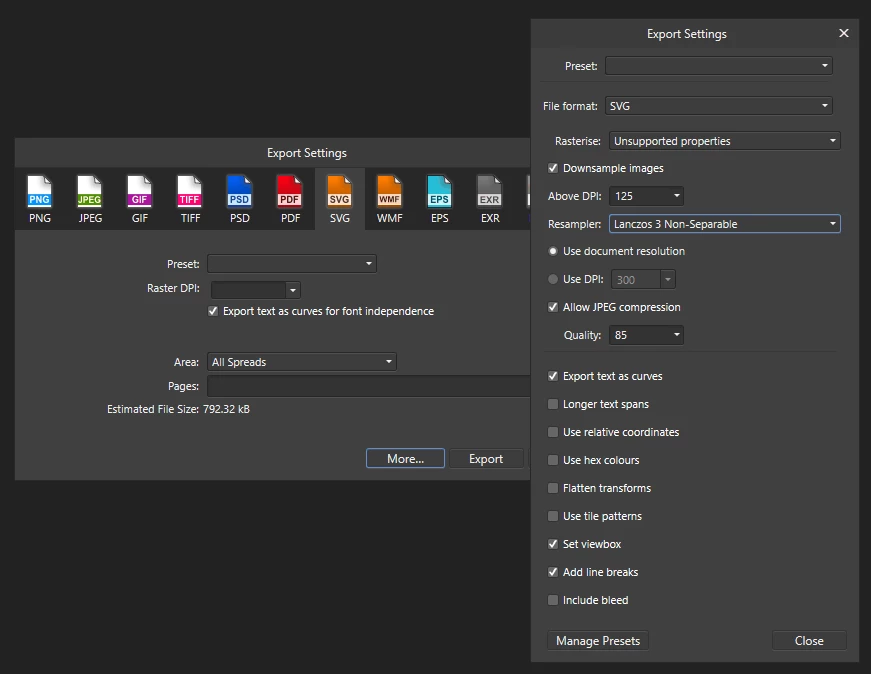Choose the GIF format icon
The height and width of the screenshot is (674, 871).
(x=139, y=199)
